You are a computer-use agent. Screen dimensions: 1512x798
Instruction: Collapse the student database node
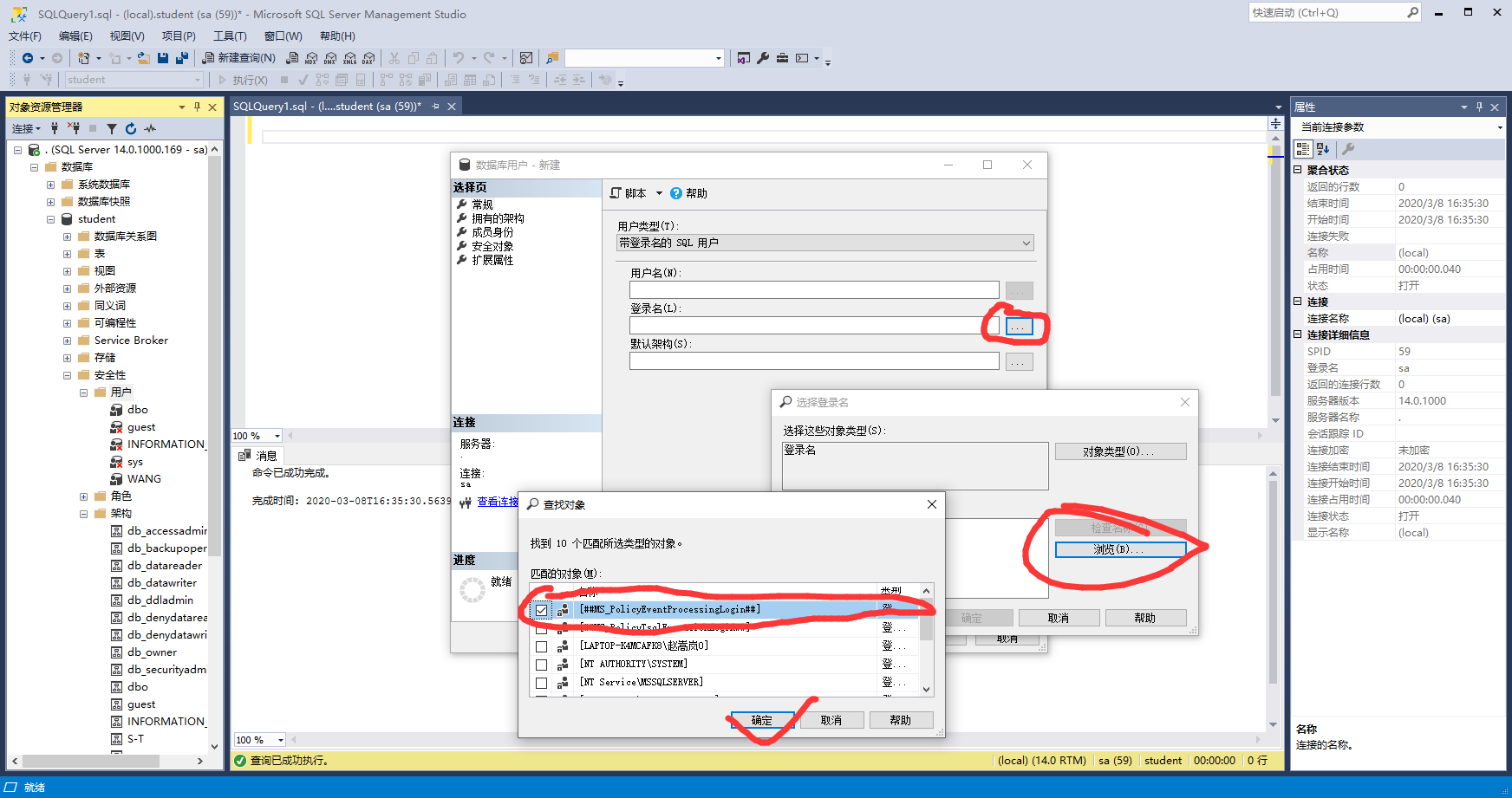tap(50, 219)
